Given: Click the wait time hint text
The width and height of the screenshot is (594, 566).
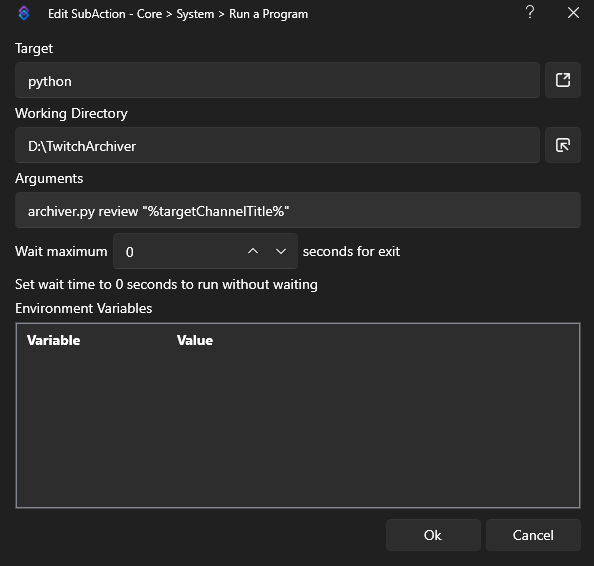Looking at the screenshot, I should point(166,285).
